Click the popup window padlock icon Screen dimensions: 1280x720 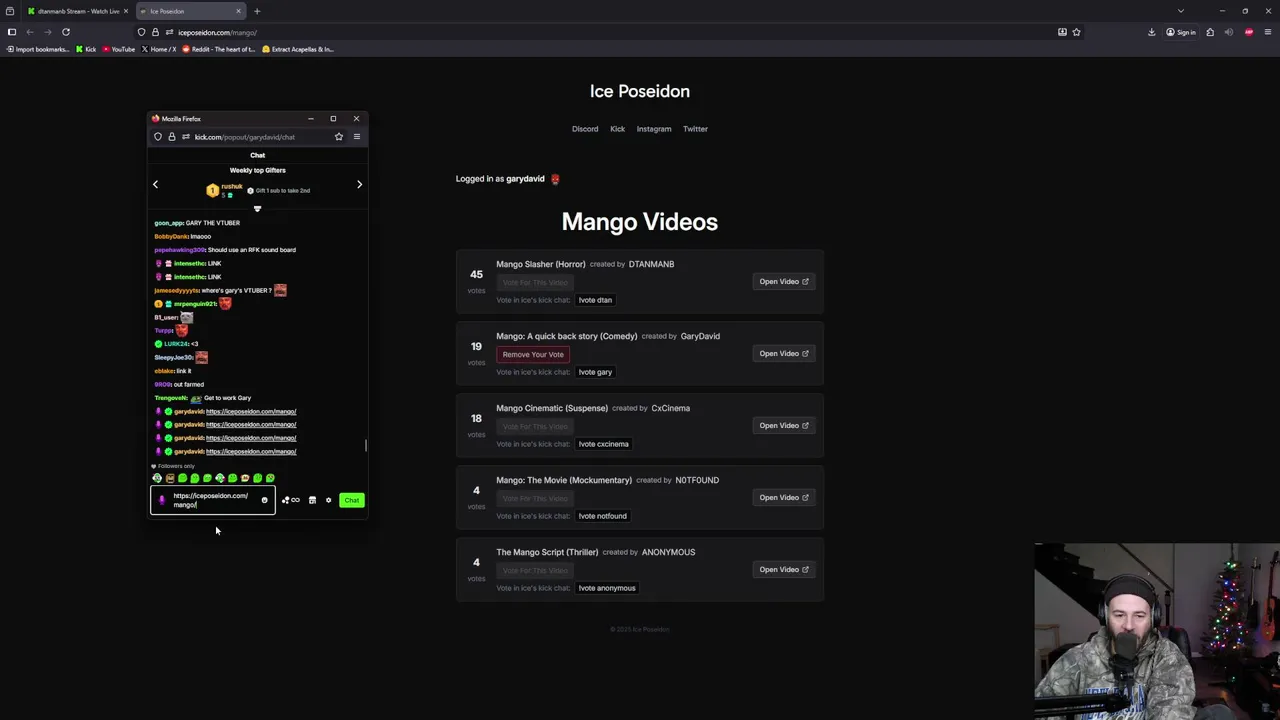click(x=171, y=137)
